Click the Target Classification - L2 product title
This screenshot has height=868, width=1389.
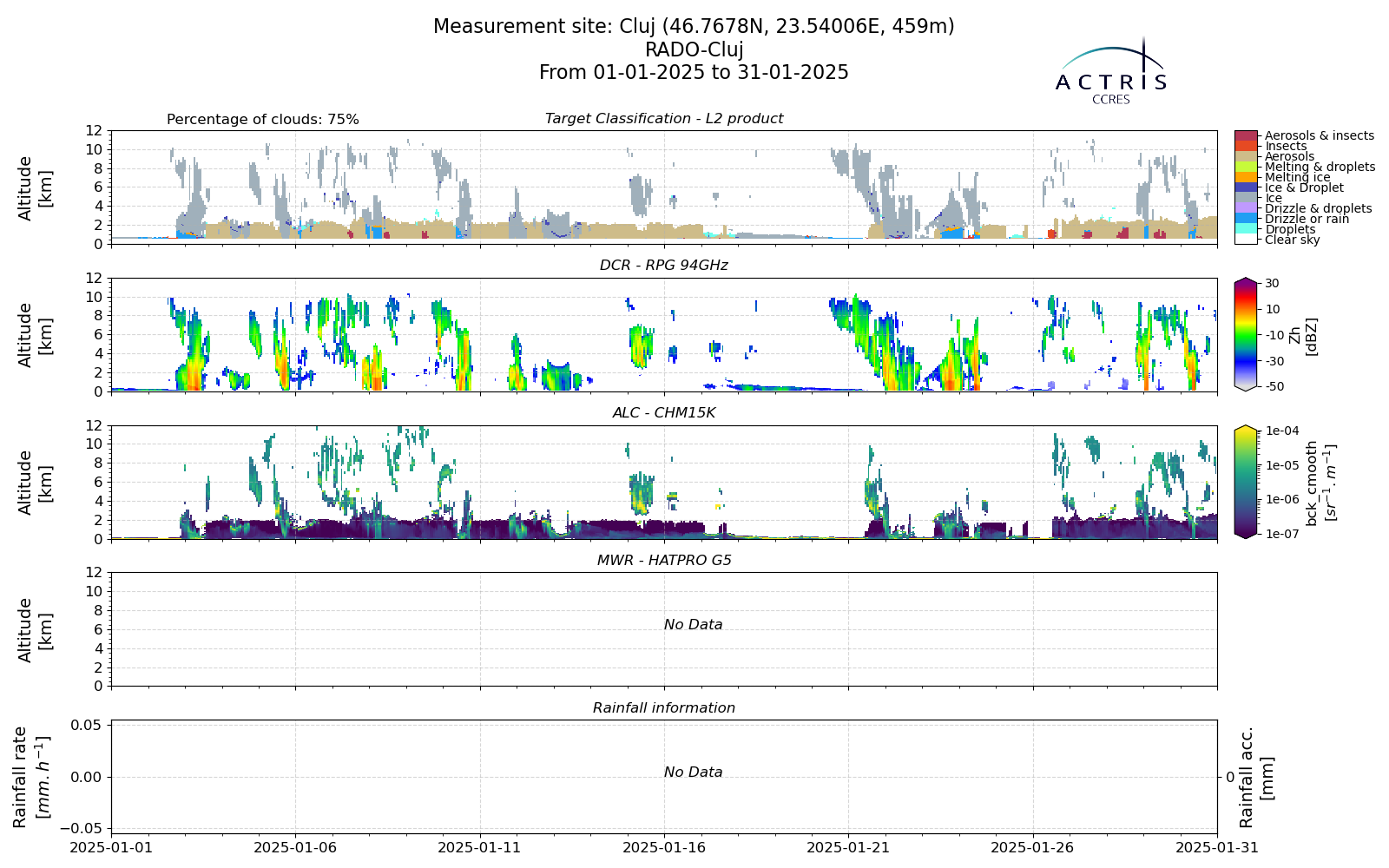(664, 119)
